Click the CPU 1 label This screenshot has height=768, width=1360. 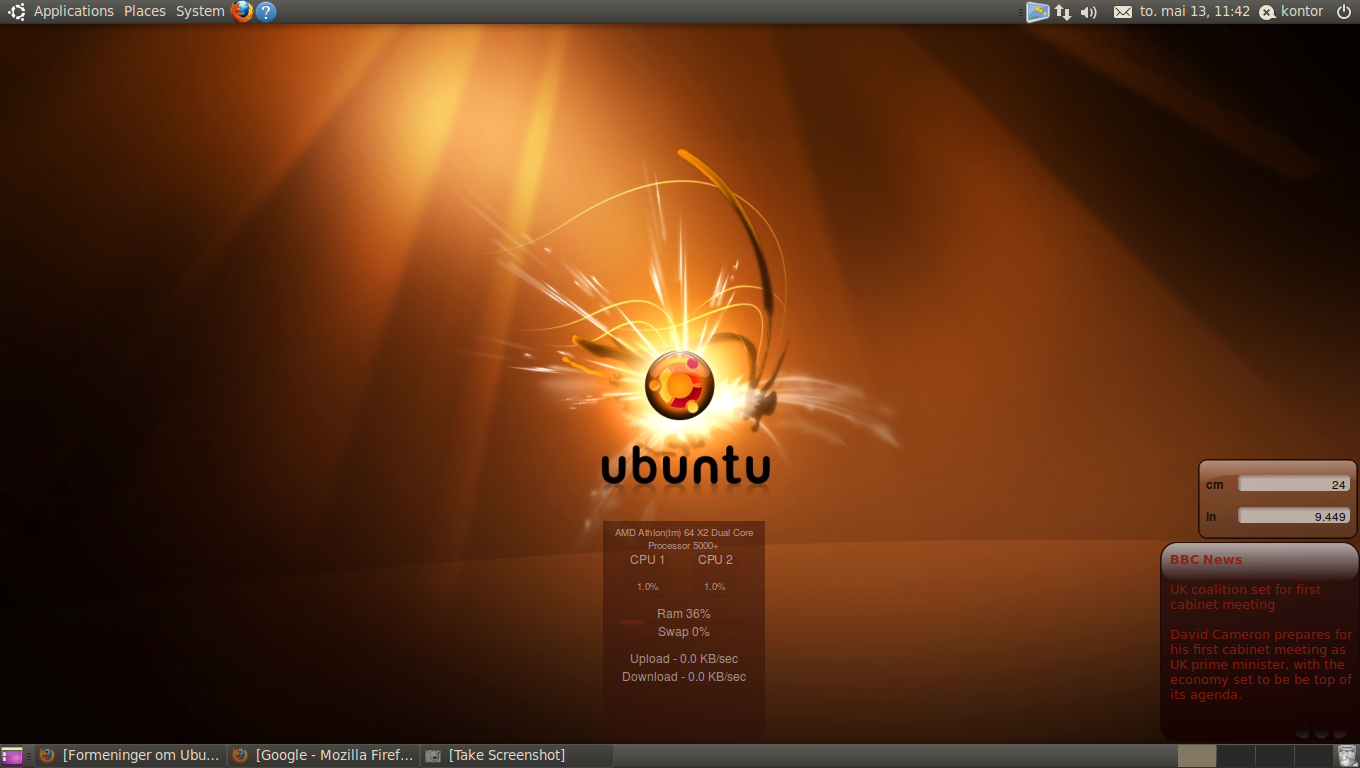point(647,560)
